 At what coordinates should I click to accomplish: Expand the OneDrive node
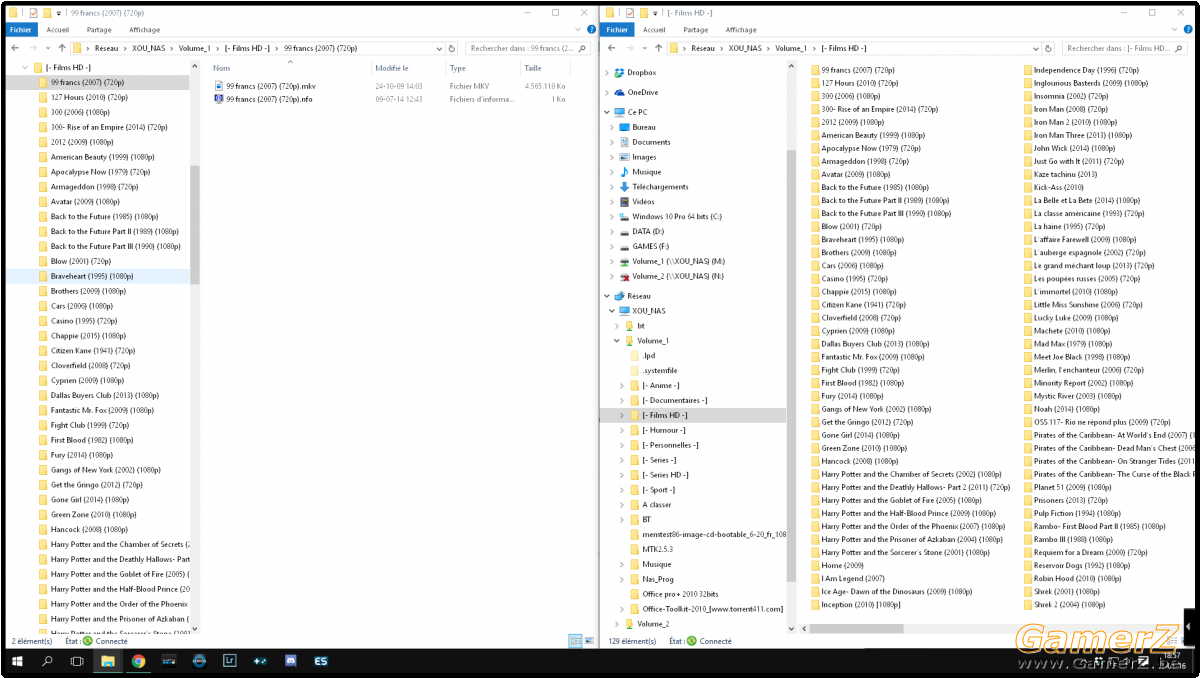point(608,92)
